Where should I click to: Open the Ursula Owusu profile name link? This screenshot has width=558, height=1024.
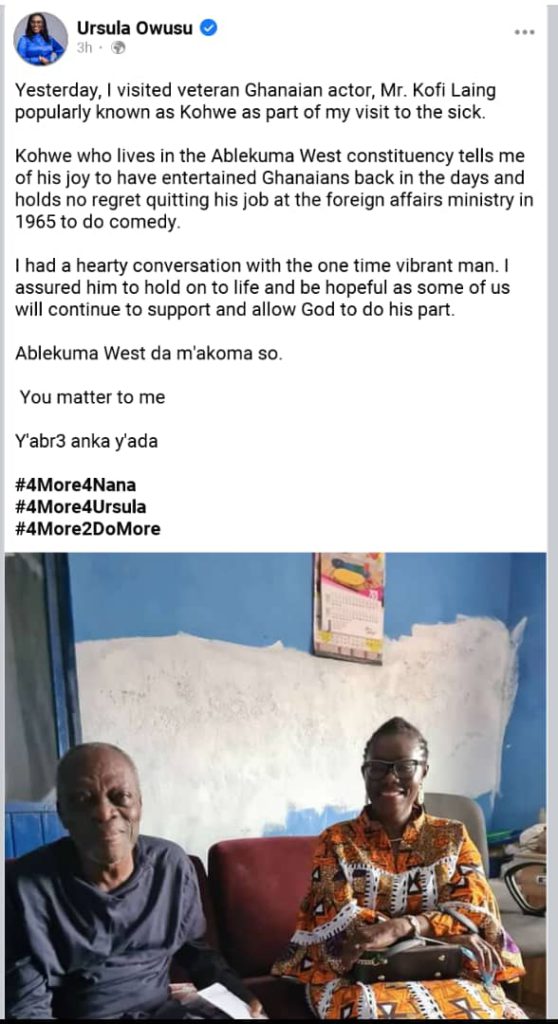point(135,28)
